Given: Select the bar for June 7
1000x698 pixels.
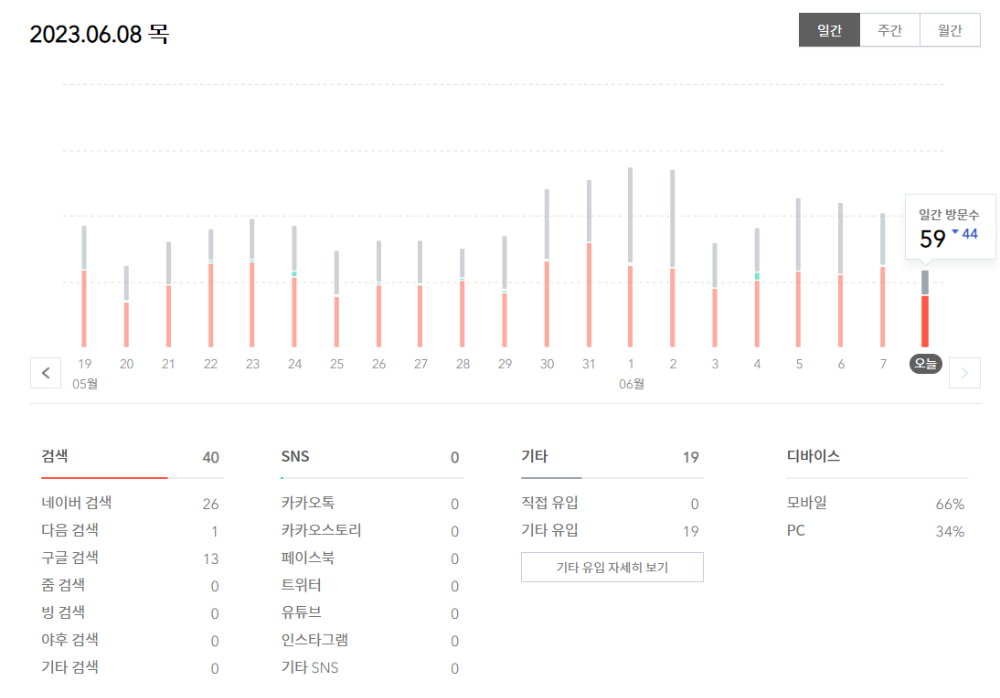Looking at the screenshot, I should click(x=883, y=280).
